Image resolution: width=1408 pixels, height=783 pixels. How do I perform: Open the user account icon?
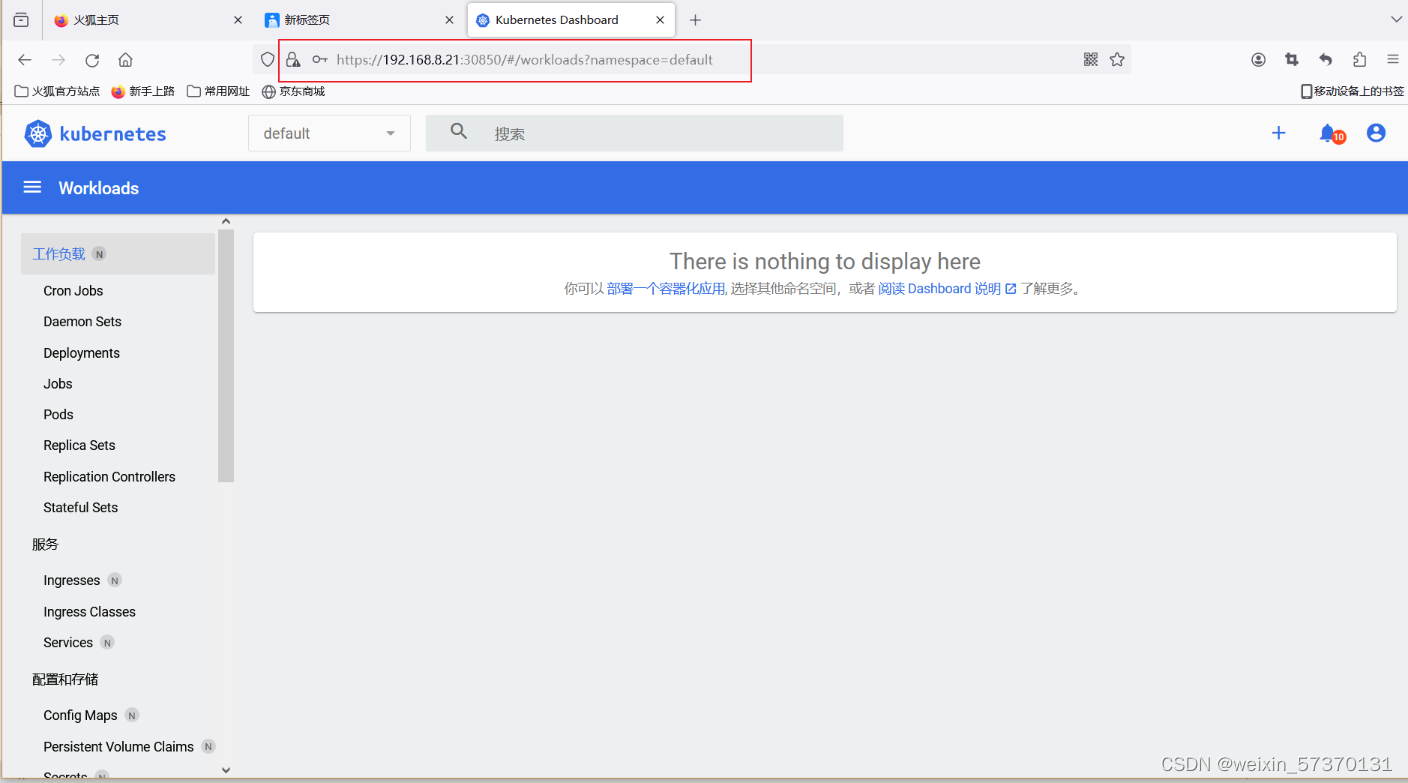(x=1376, y=133)
